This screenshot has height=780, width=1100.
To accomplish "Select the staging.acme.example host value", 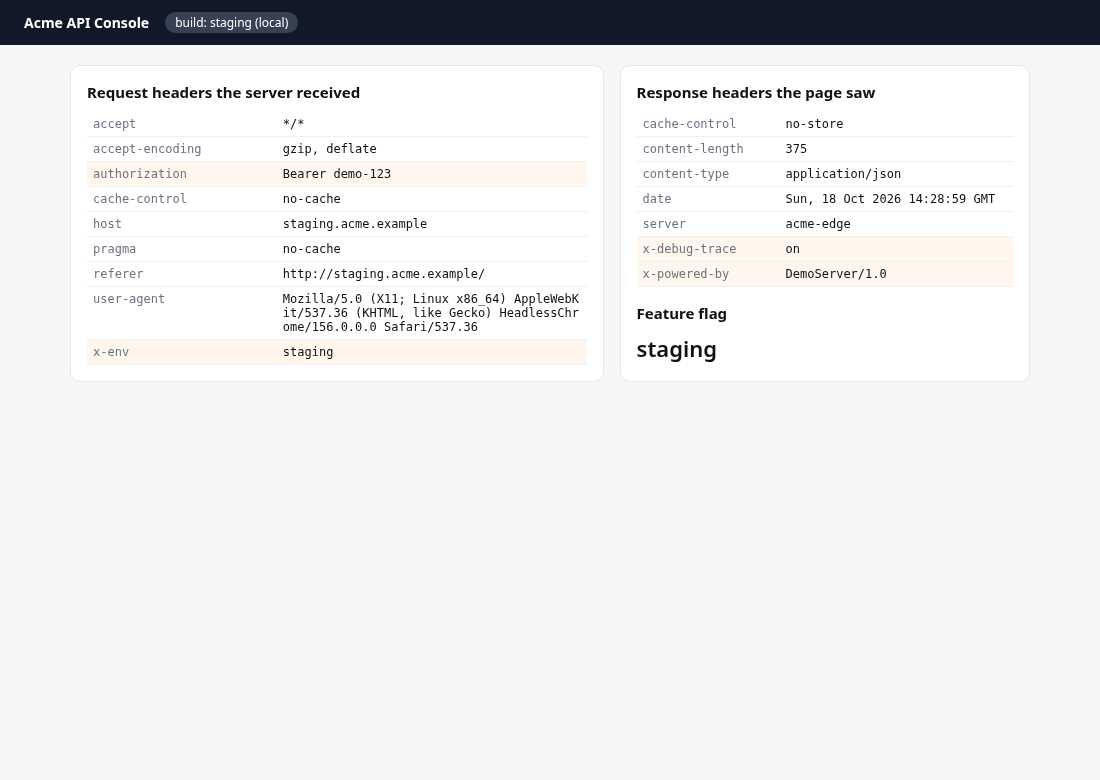I will [355, 224].
